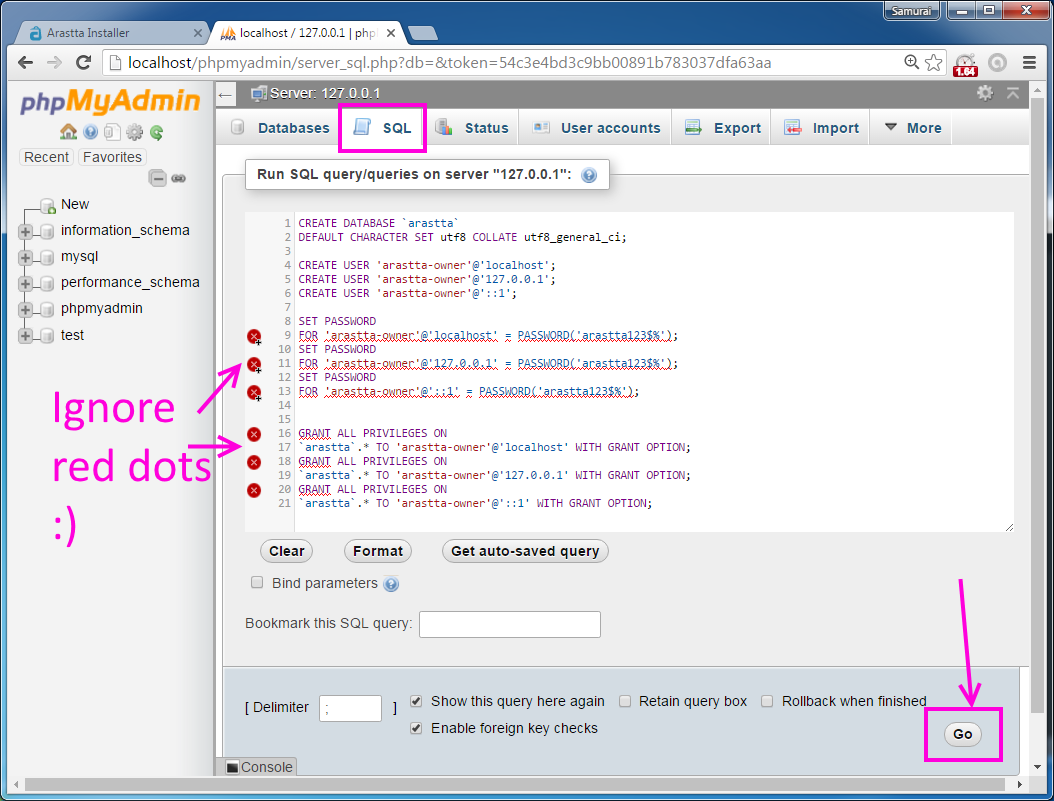Uncheck Enable foreign key checks
The height and width of the screenshot is (801, 1054).
pos(416,728)
